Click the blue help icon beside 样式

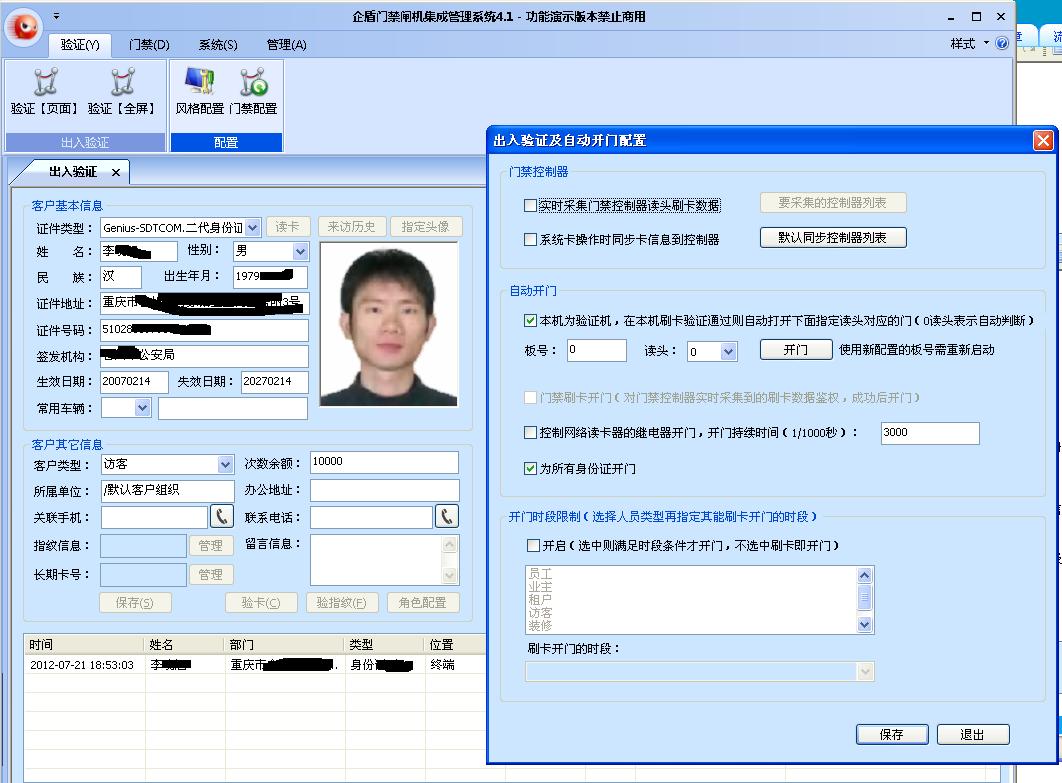1002,43
